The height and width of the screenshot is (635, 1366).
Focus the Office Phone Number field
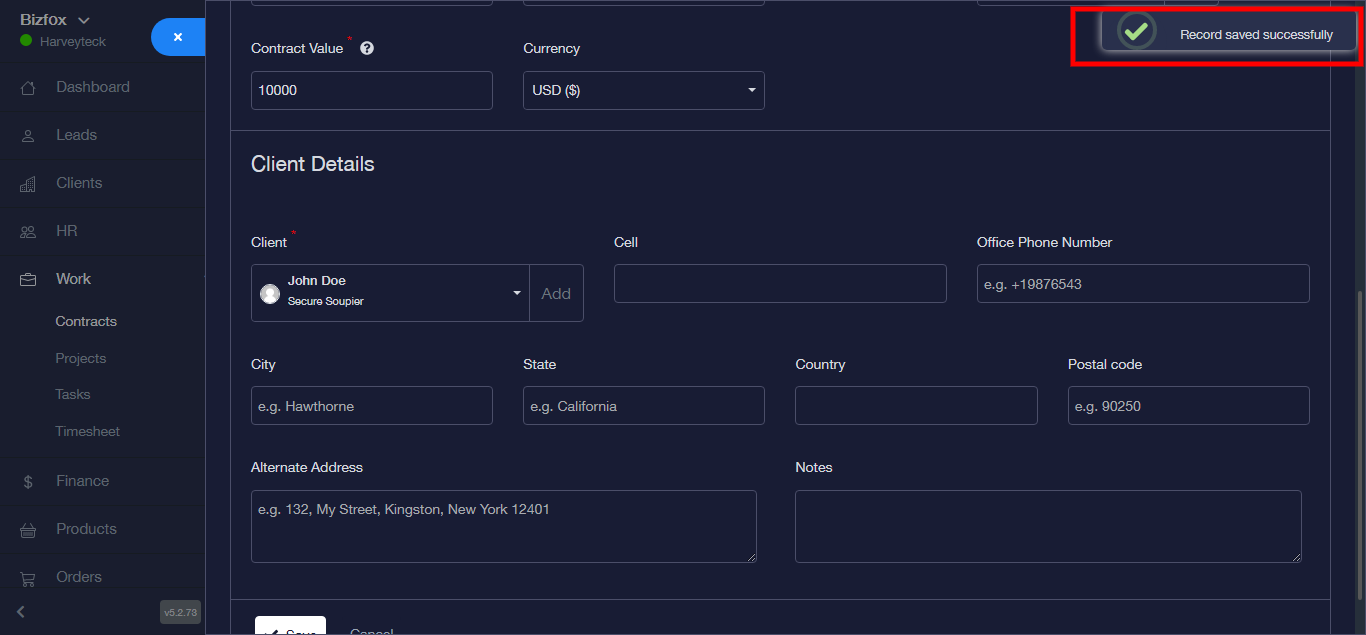tap(1142, 284)
